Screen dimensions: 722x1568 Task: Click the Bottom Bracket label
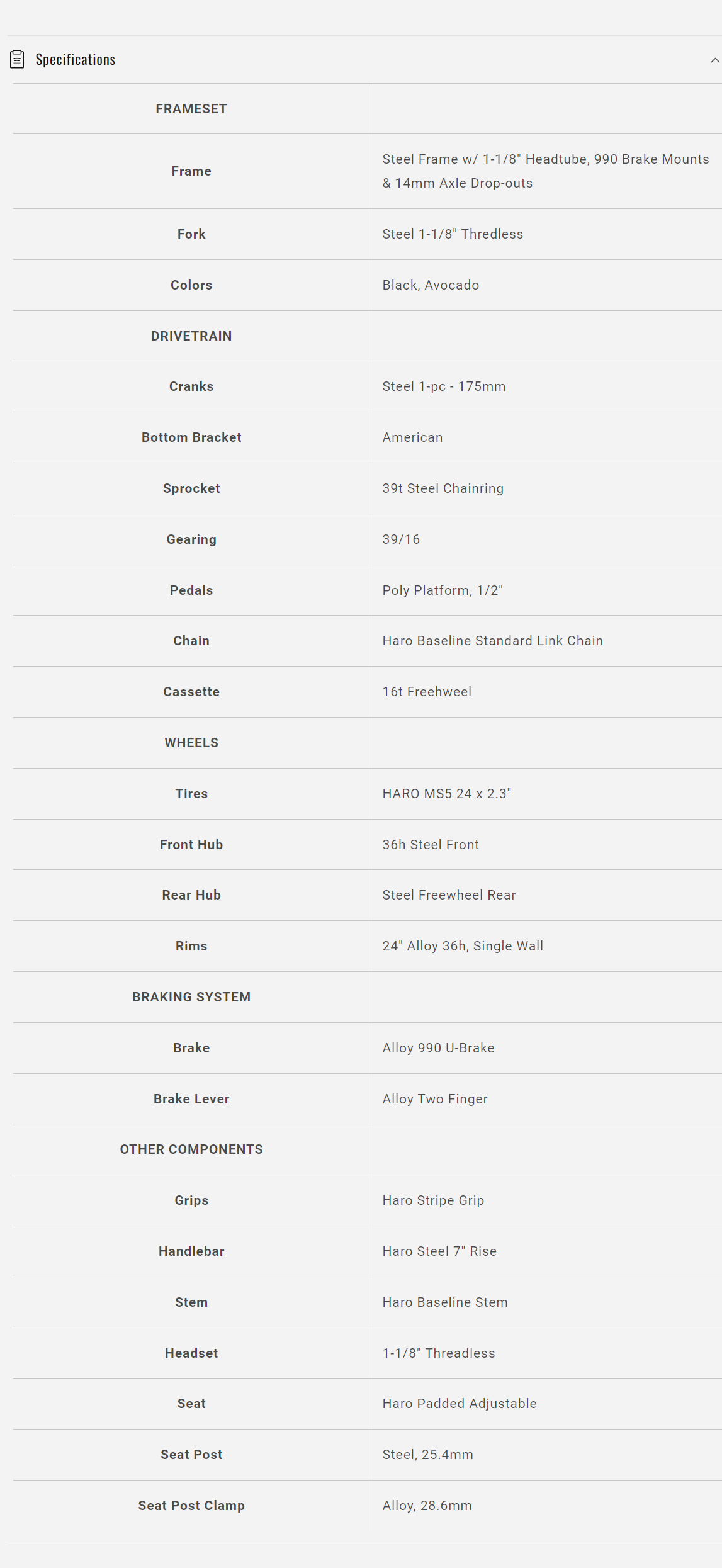click(x=191, y=437)
